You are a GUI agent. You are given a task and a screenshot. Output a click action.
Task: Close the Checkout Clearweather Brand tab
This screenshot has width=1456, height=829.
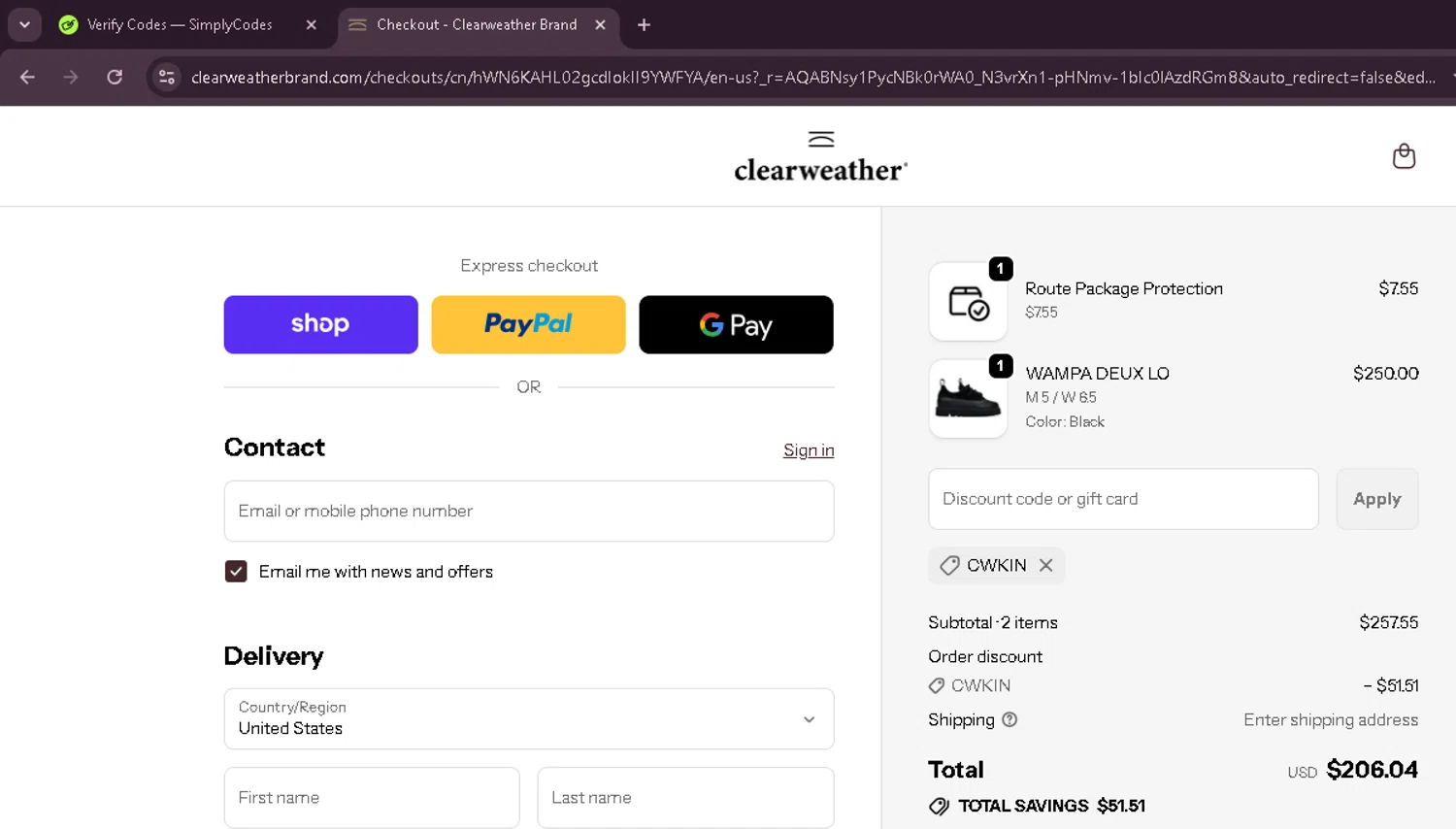click(x=600, y=25)
